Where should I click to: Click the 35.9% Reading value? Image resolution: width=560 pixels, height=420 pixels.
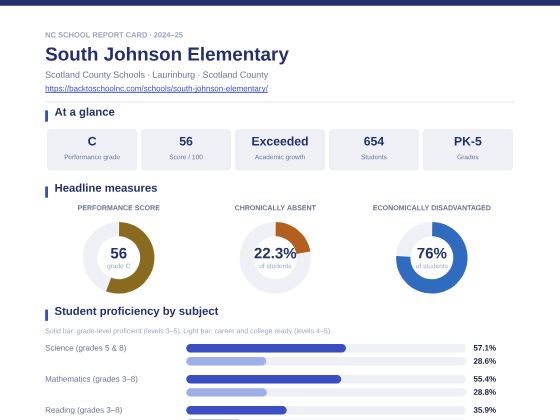[485, 410]
